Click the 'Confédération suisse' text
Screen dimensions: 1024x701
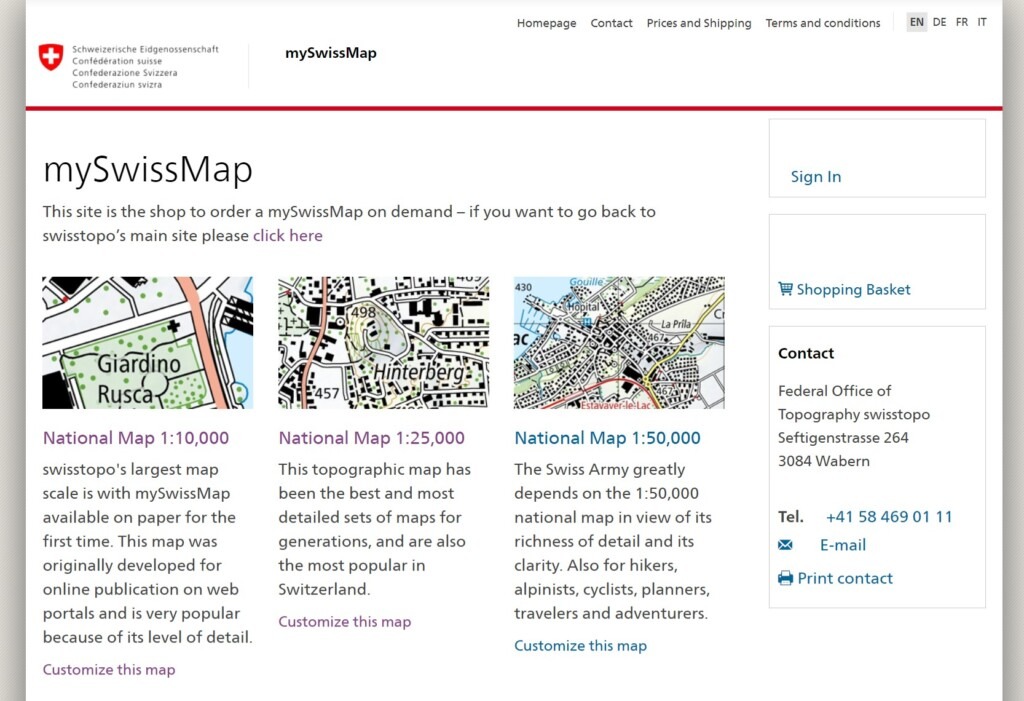pos(117,61)
